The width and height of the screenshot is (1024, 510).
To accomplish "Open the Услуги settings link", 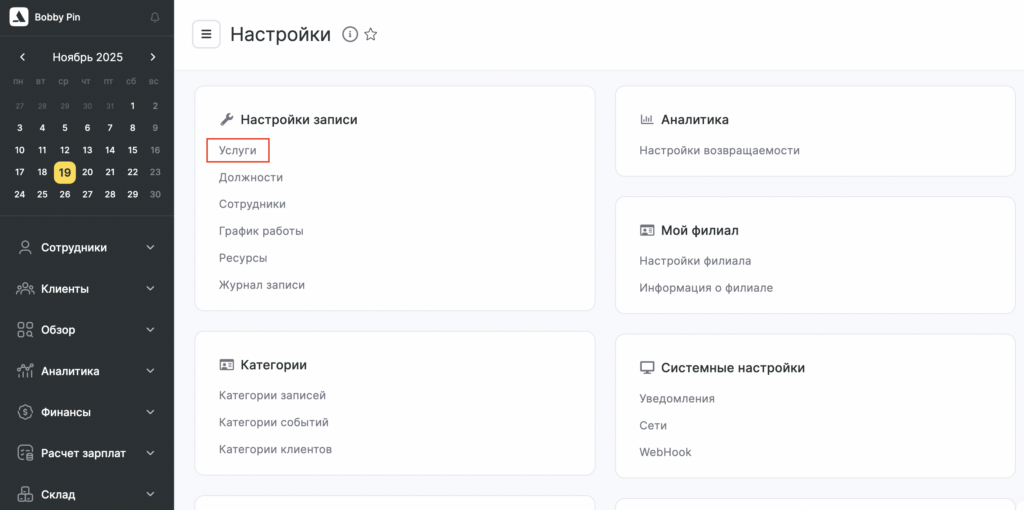I will (x=238, y=150).
